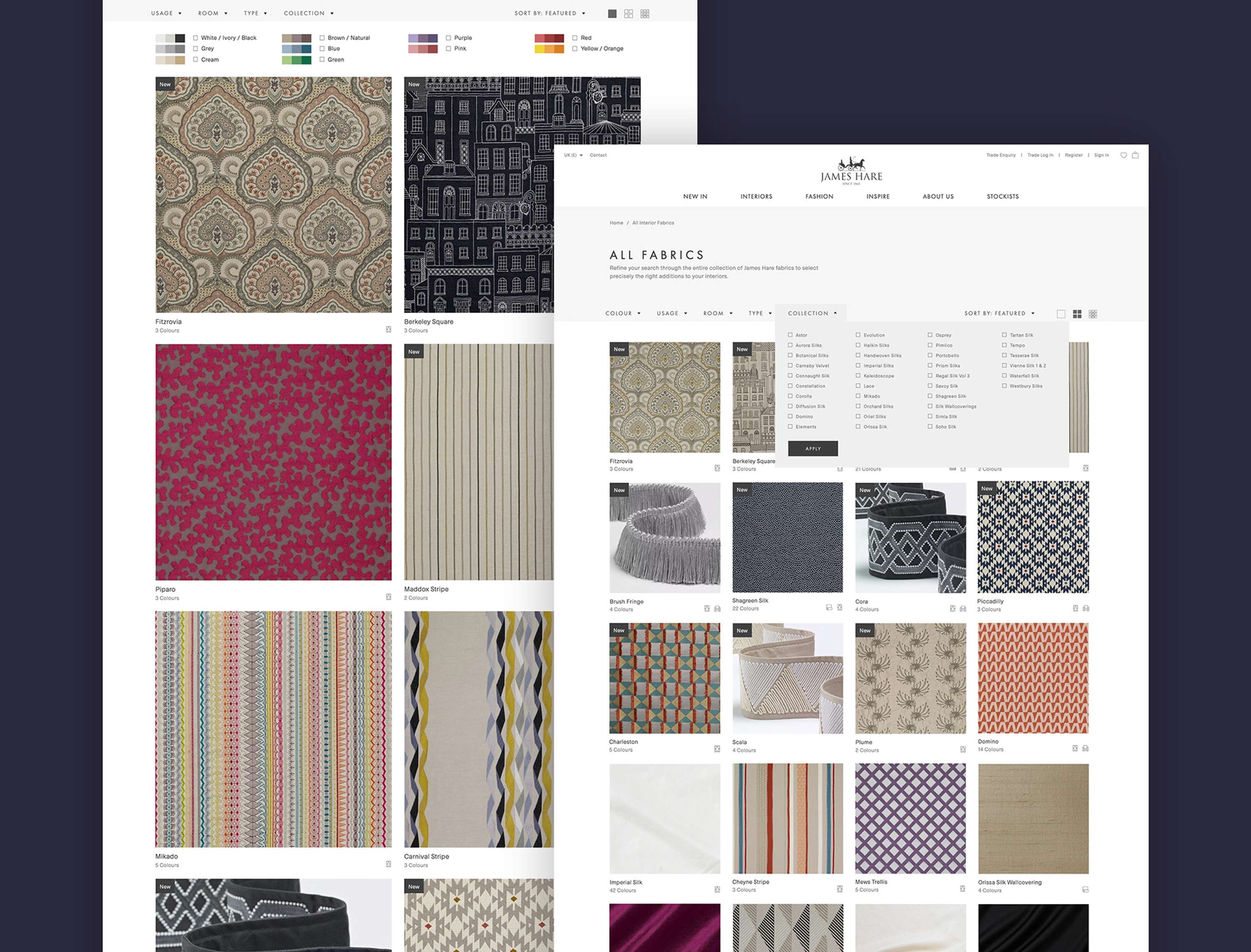The image size is (1251, 952).
Task: Select the Tartan Silk checkbox
Action: (x=1005, y=335)
